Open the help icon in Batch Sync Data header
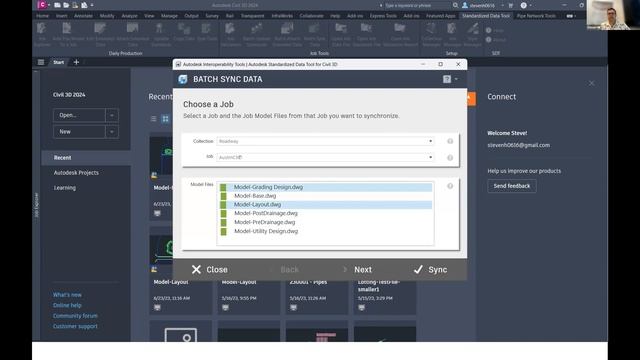 pos(447,79)
